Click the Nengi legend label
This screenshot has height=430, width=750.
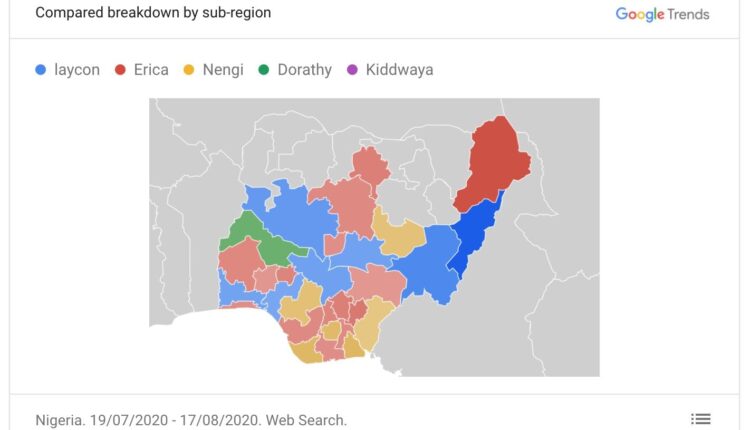223,70
